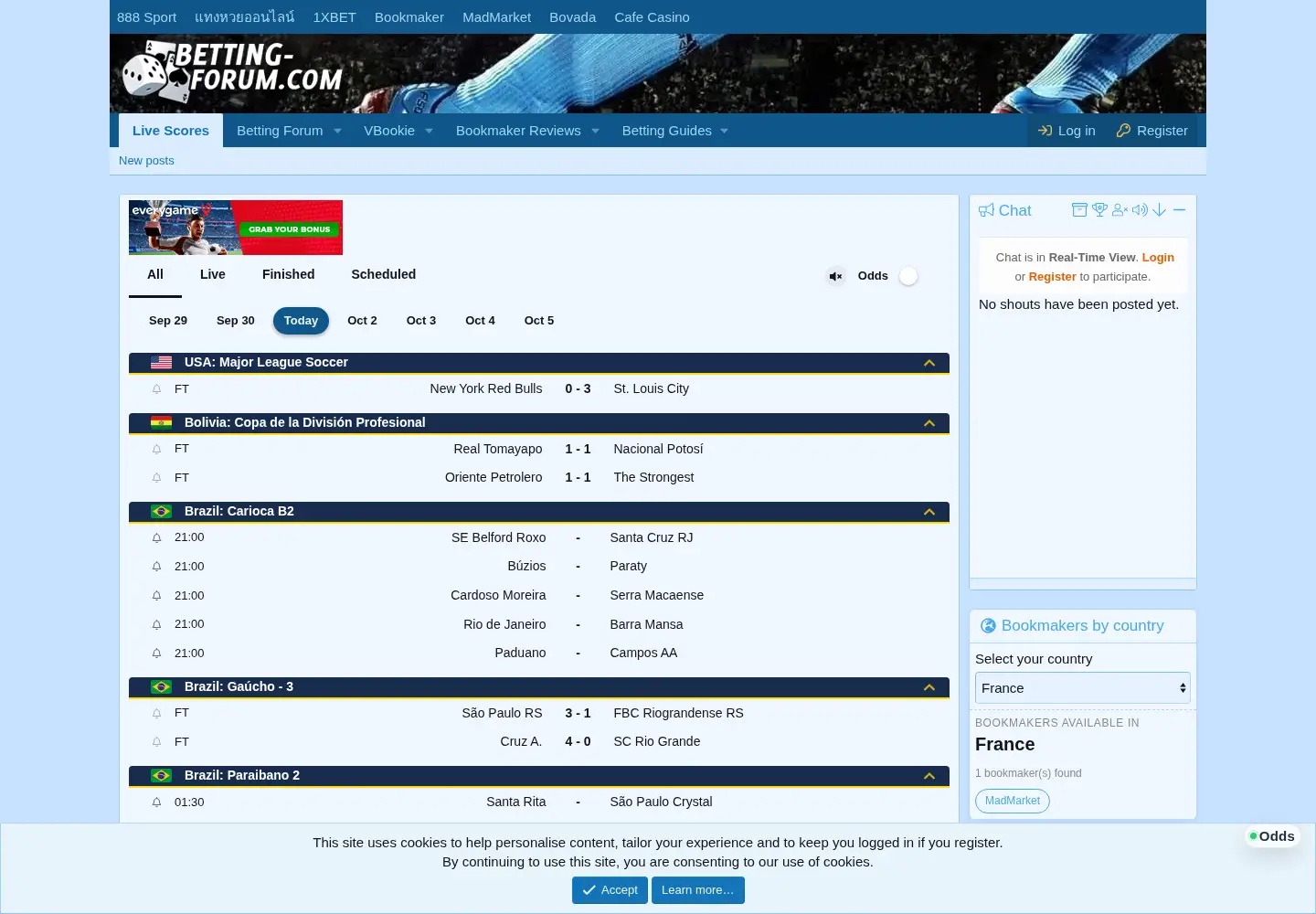
Task: Set alert bell for Santa Rita match
Action: 156,802
